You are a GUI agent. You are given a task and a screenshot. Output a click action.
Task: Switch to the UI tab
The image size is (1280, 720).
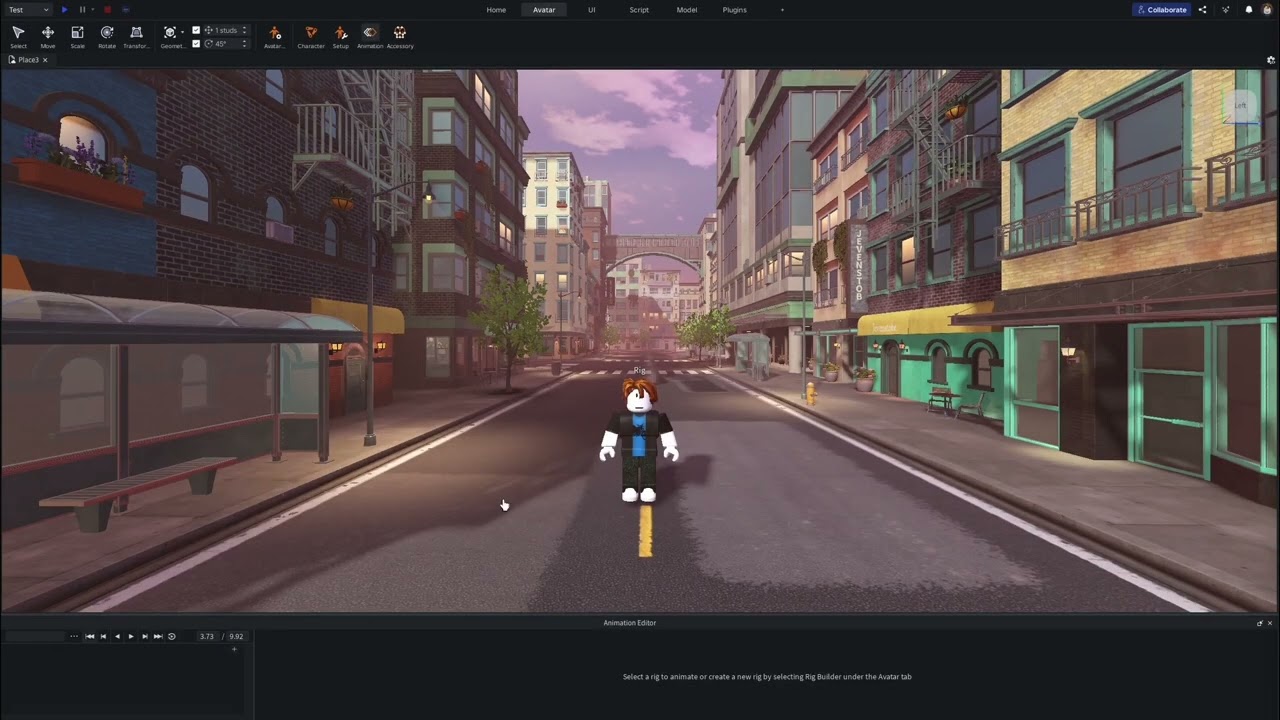(591, 9)
